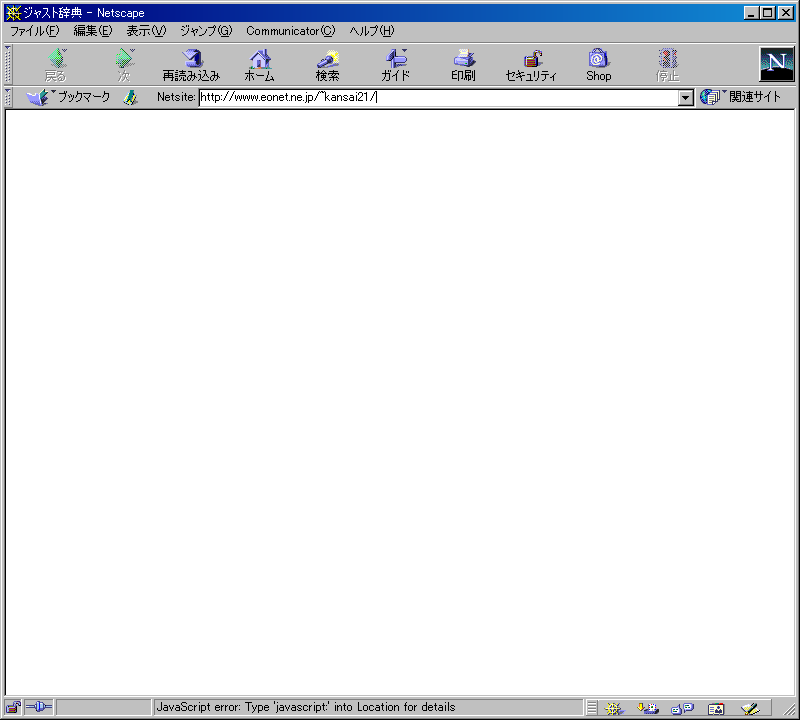Click the Netscape title bar system icon
Viewport: 800px width, 720px height.
coord(13,12)
